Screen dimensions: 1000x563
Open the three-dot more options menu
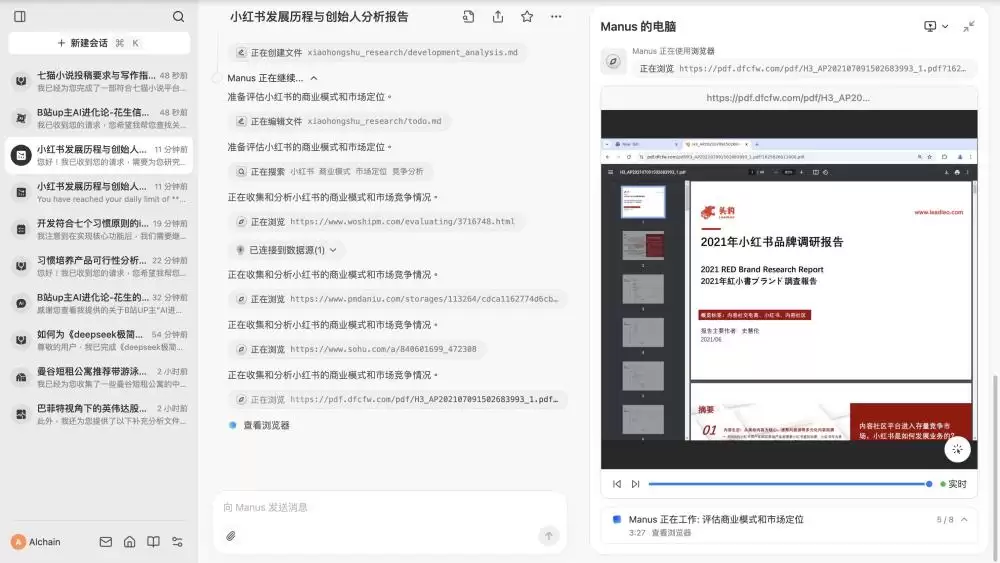tap(556, 17)
